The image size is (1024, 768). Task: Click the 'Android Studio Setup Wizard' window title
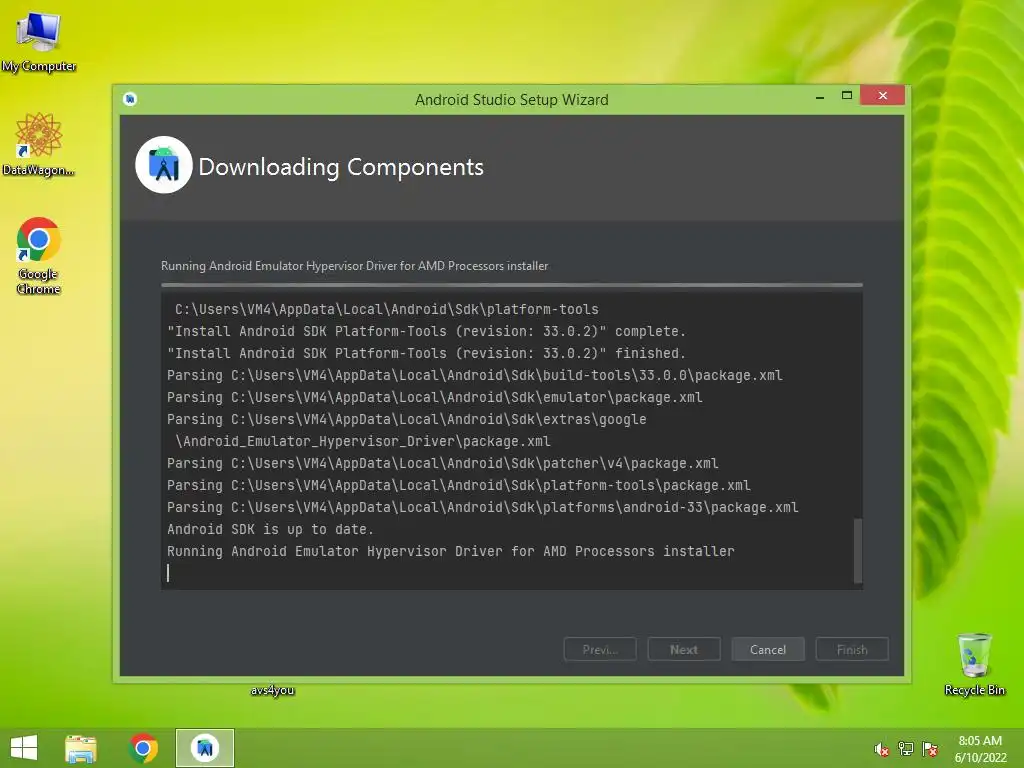click(512, 99)
